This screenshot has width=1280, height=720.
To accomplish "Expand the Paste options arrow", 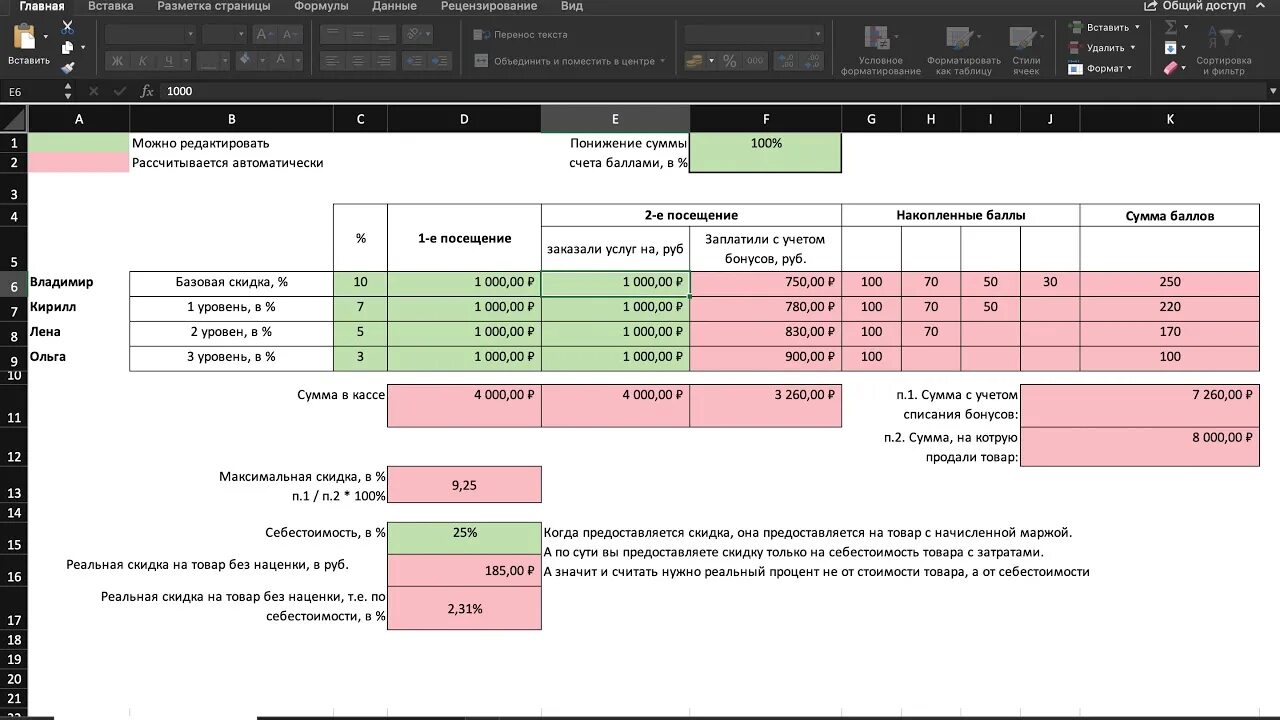I will [x=46, y=38].
